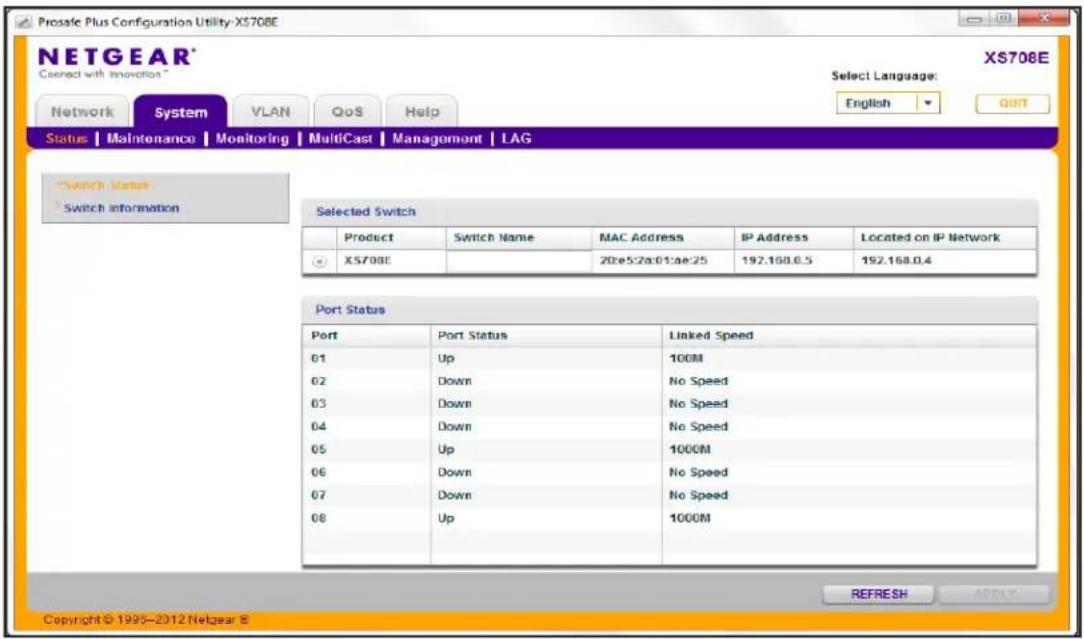Click the Linked Speed column header
Viewport: 1084px width, 639px height.
coord(711,335)
